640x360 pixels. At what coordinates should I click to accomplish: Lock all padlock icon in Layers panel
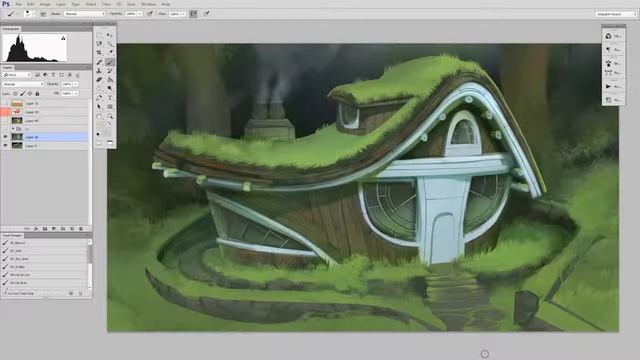pos(37,93)
